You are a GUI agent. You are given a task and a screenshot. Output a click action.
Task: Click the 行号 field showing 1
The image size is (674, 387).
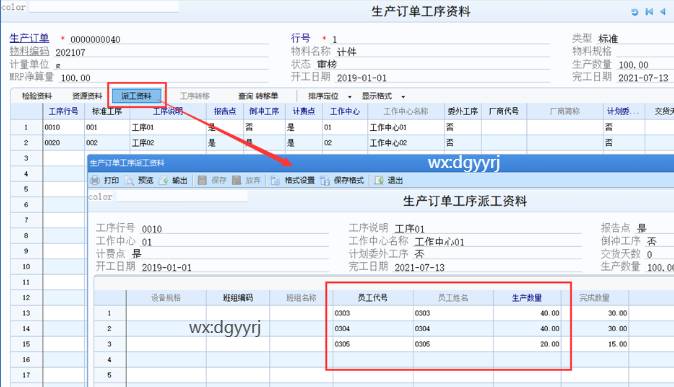pyautogui.click(x=441, y=40)
